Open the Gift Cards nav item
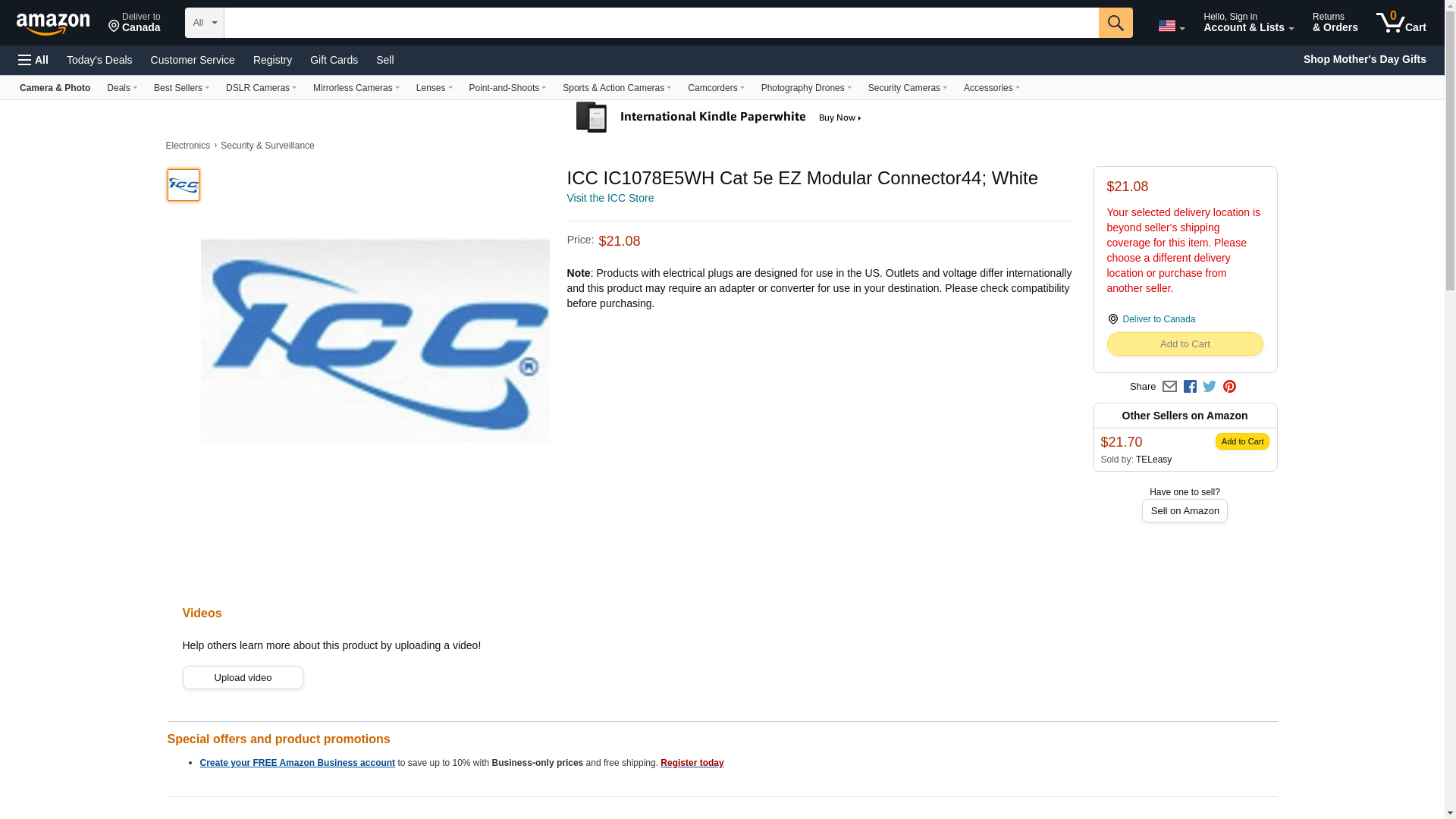 click(x=334, y=60)
